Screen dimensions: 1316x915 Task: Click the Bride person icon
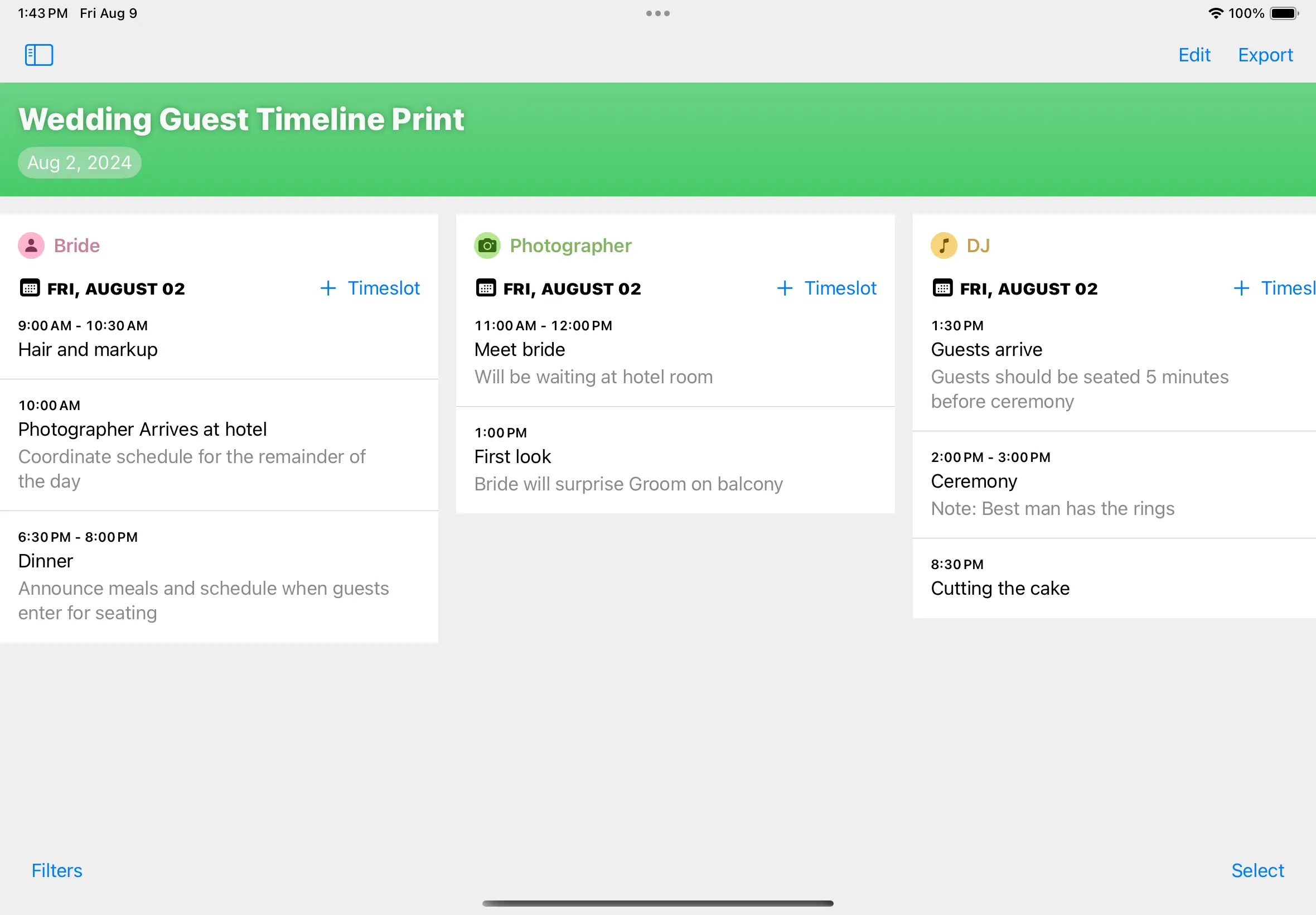coord(30,244)
